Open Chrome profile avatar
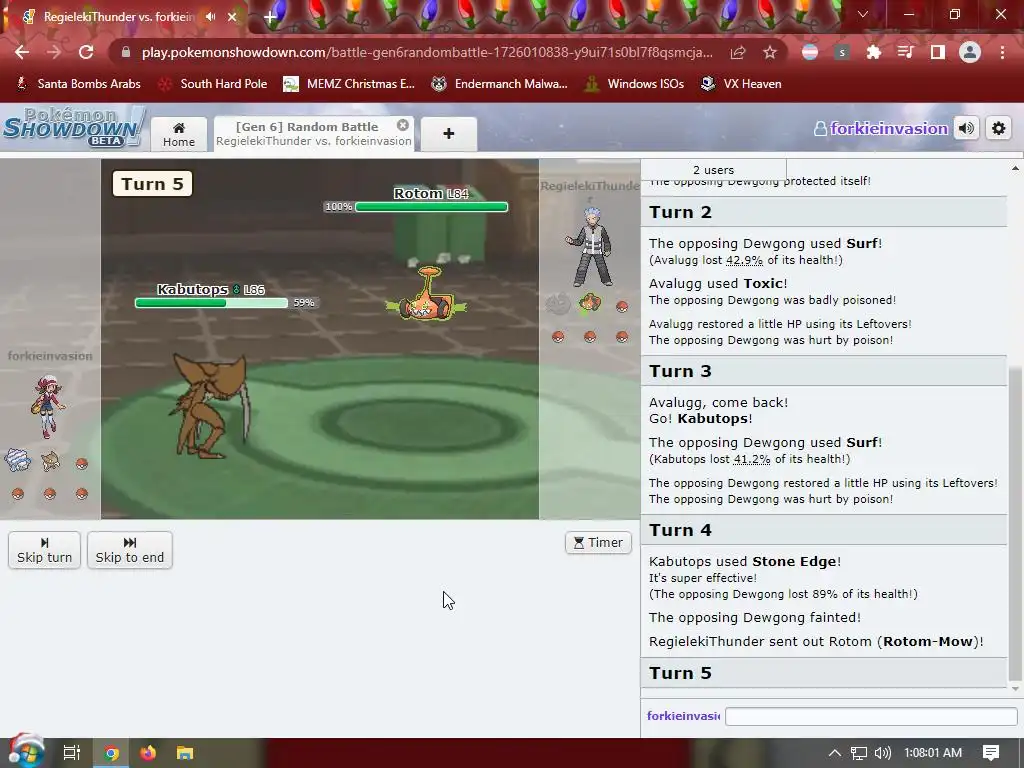 coord(970,52)
